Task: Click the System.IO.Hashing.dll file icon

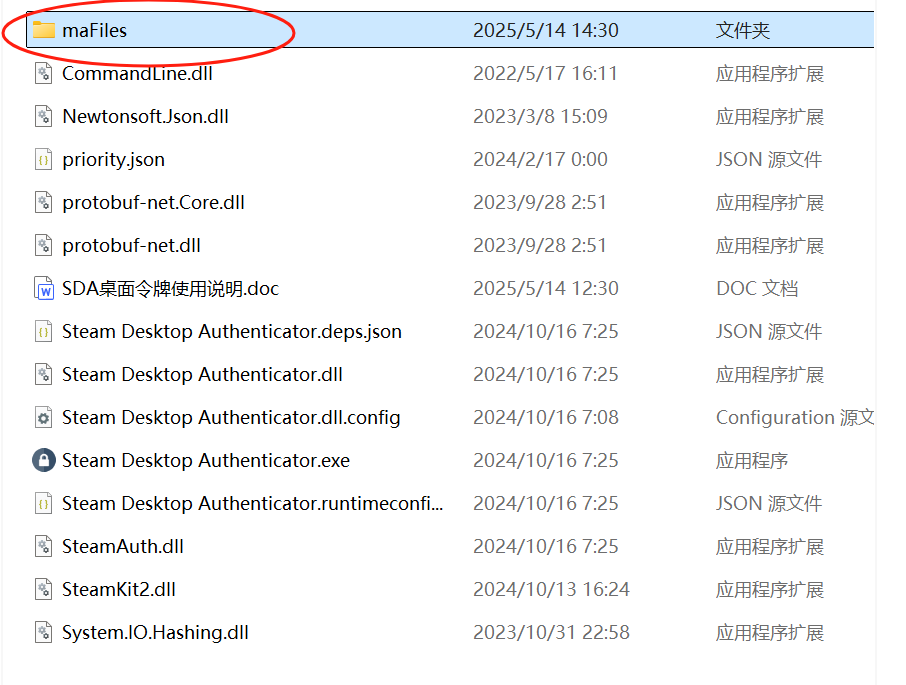Action: click(44, 632)
